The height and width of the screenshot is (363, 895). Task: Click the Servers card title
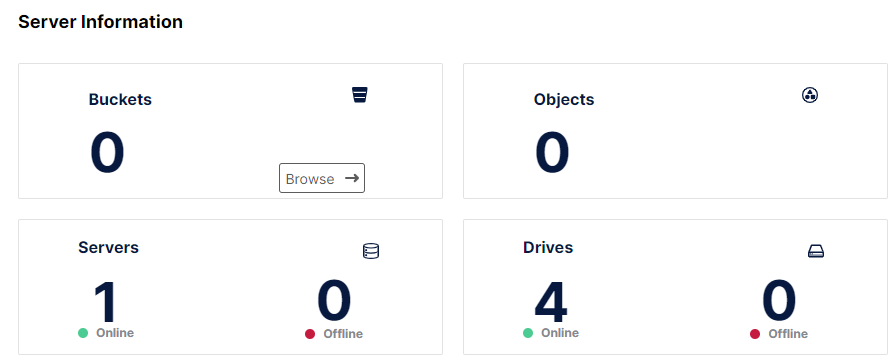click(108, 247)
